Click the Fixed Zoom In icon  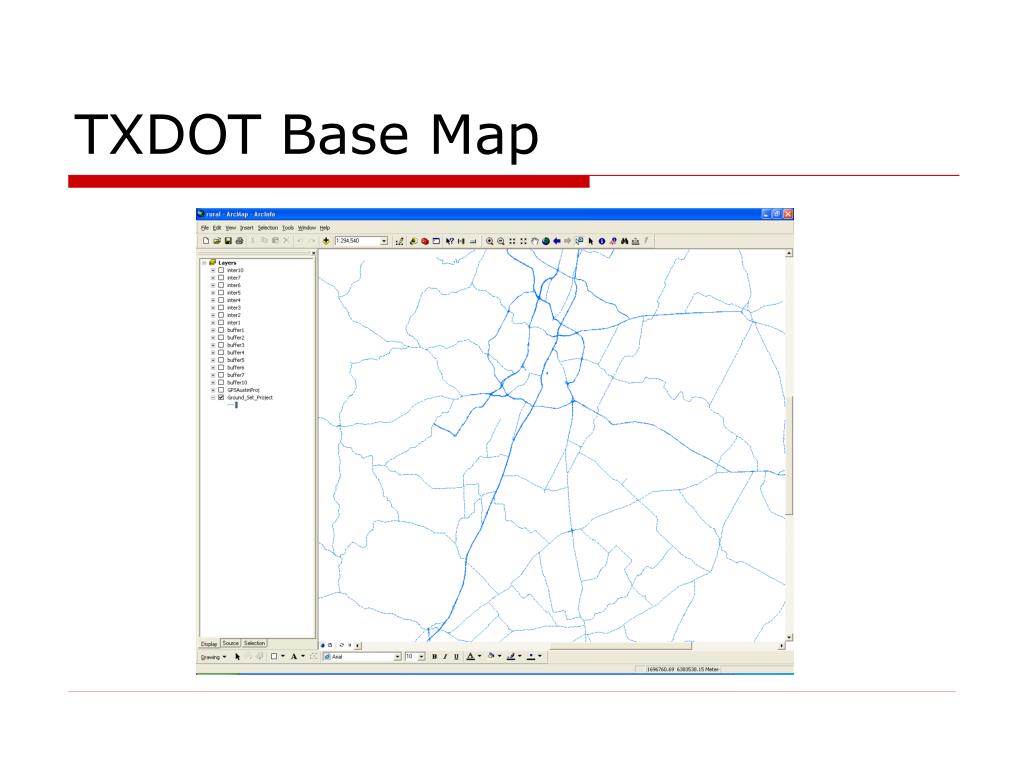tap(512, 241)
